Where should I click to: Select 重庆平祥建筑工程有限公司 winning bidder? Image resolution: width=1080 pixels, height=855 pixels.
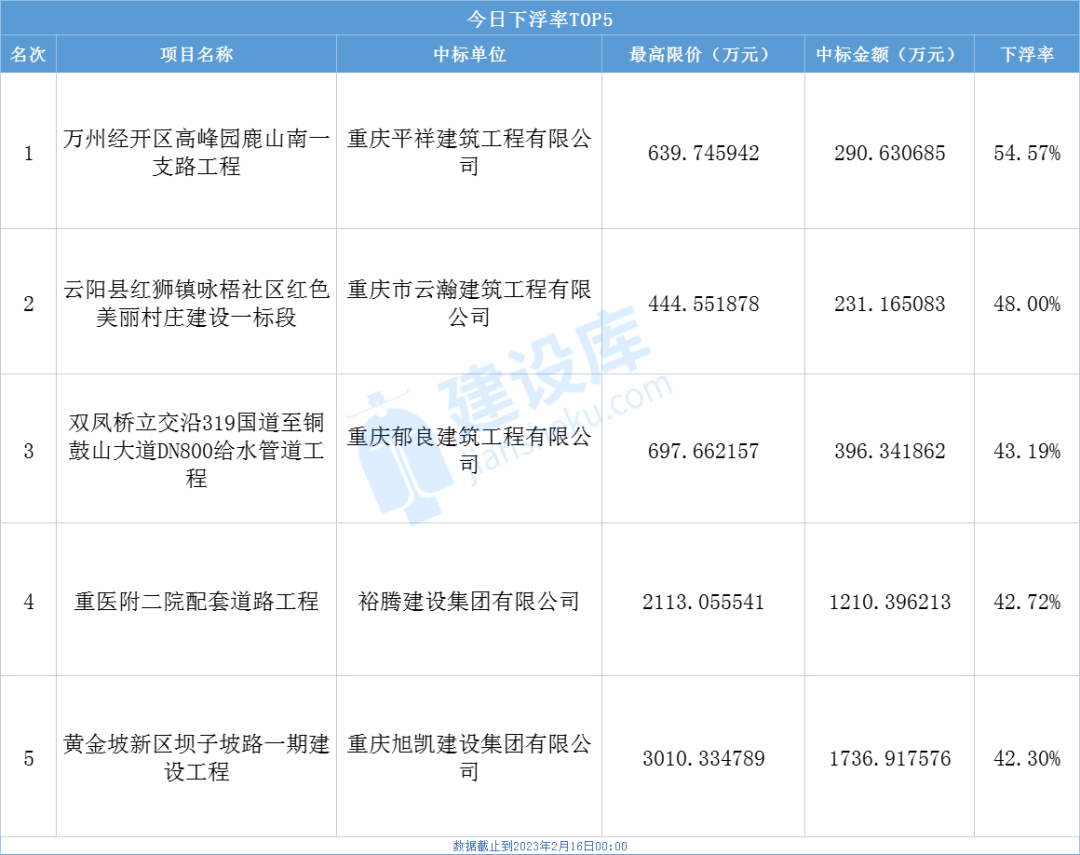pyautogui.click(x=468, y=155)
